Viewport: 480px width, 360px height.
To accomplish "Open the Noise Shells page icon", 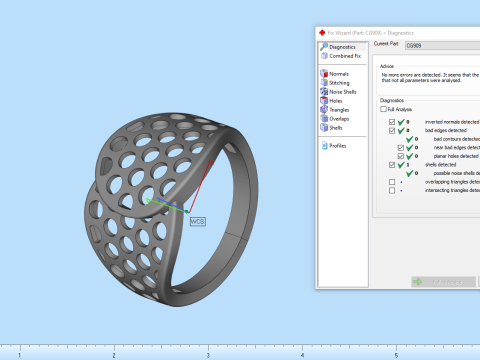I will 324,91.
